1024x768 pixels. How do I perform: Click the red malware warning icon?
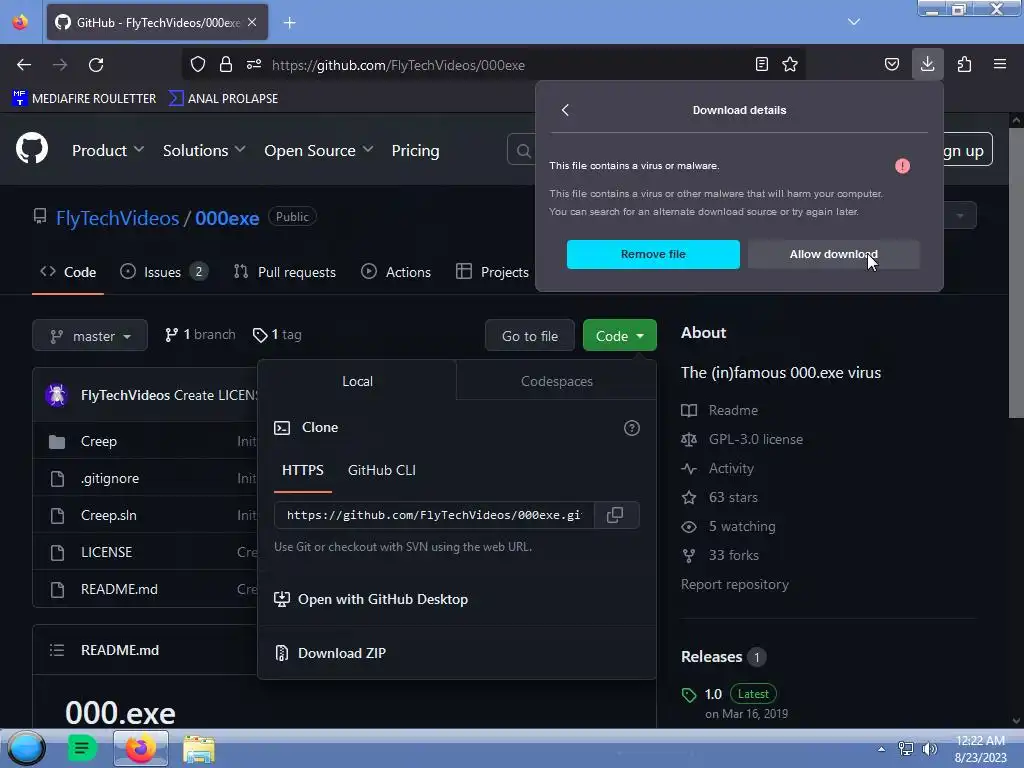click(903, 166)
